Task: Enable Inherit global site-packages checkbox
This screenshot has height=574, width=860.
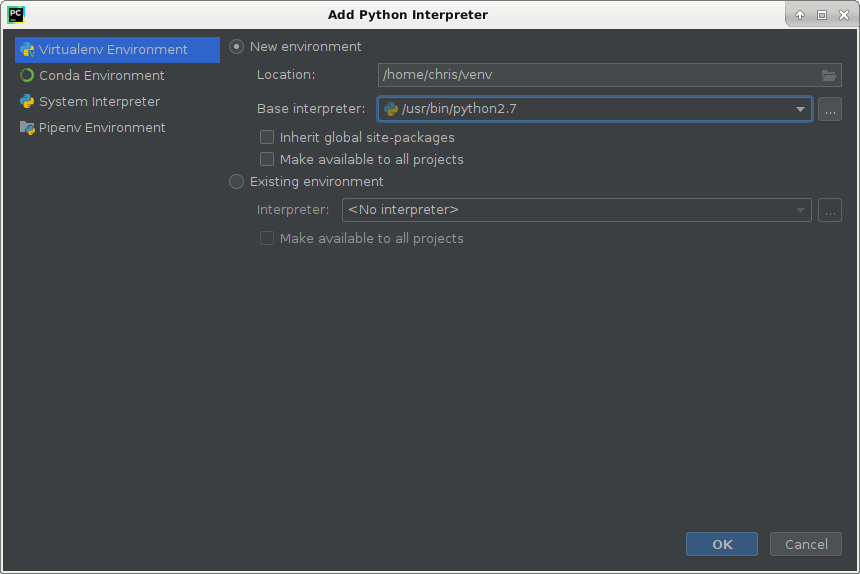Action: (267, 137)
